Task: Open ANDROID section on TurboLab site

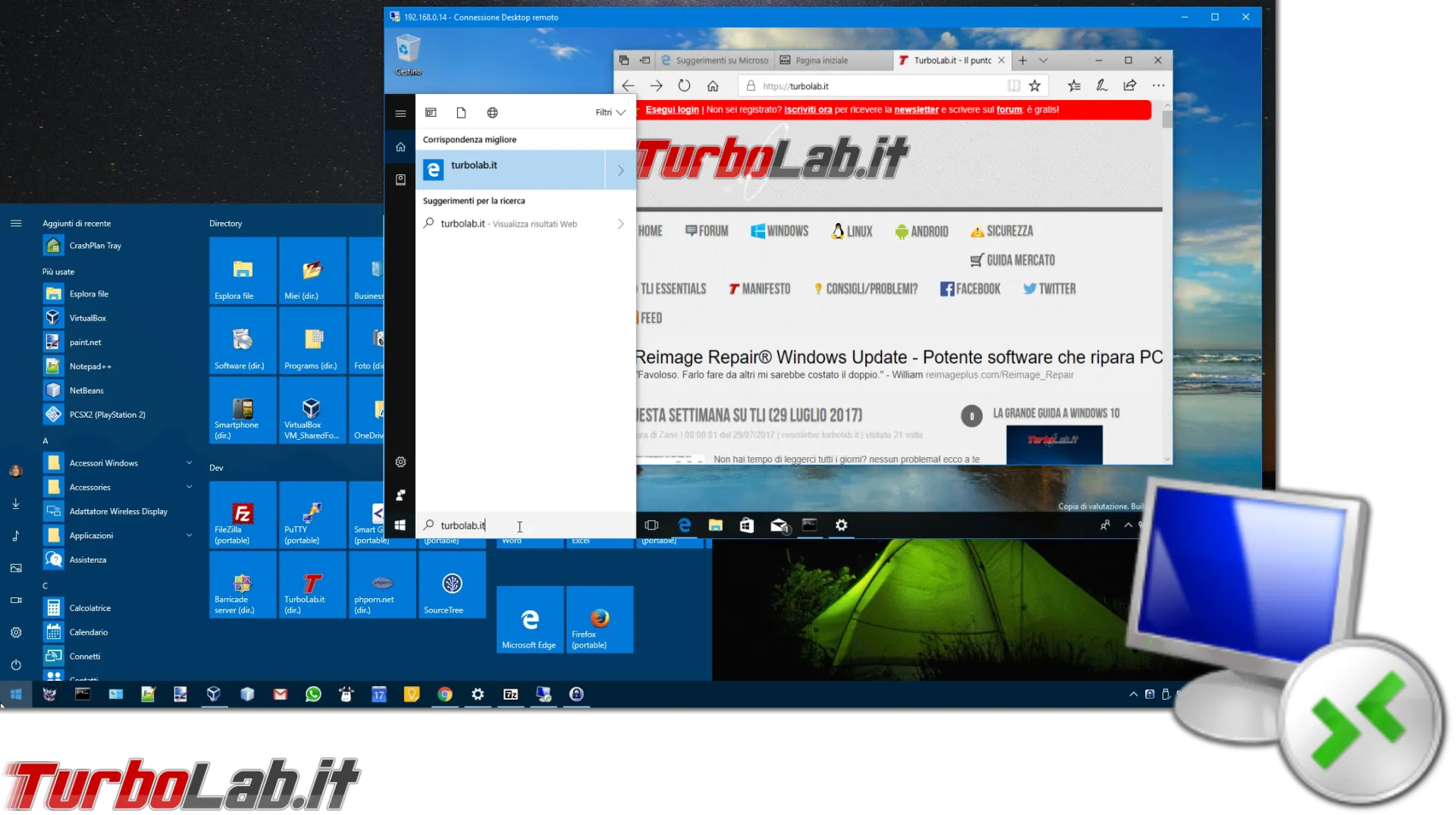Action: [921, 231]
